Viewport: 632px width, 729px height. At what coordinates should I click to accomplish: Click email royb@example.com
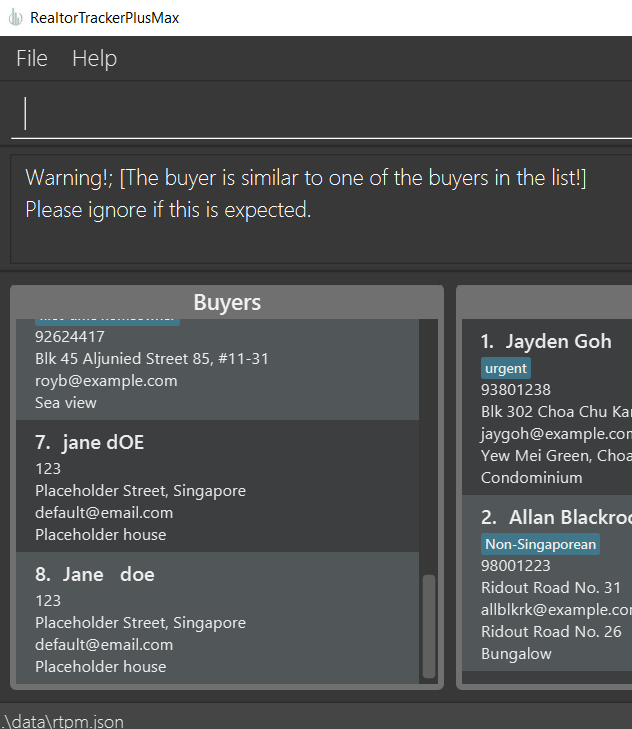[x=106, y=381]
